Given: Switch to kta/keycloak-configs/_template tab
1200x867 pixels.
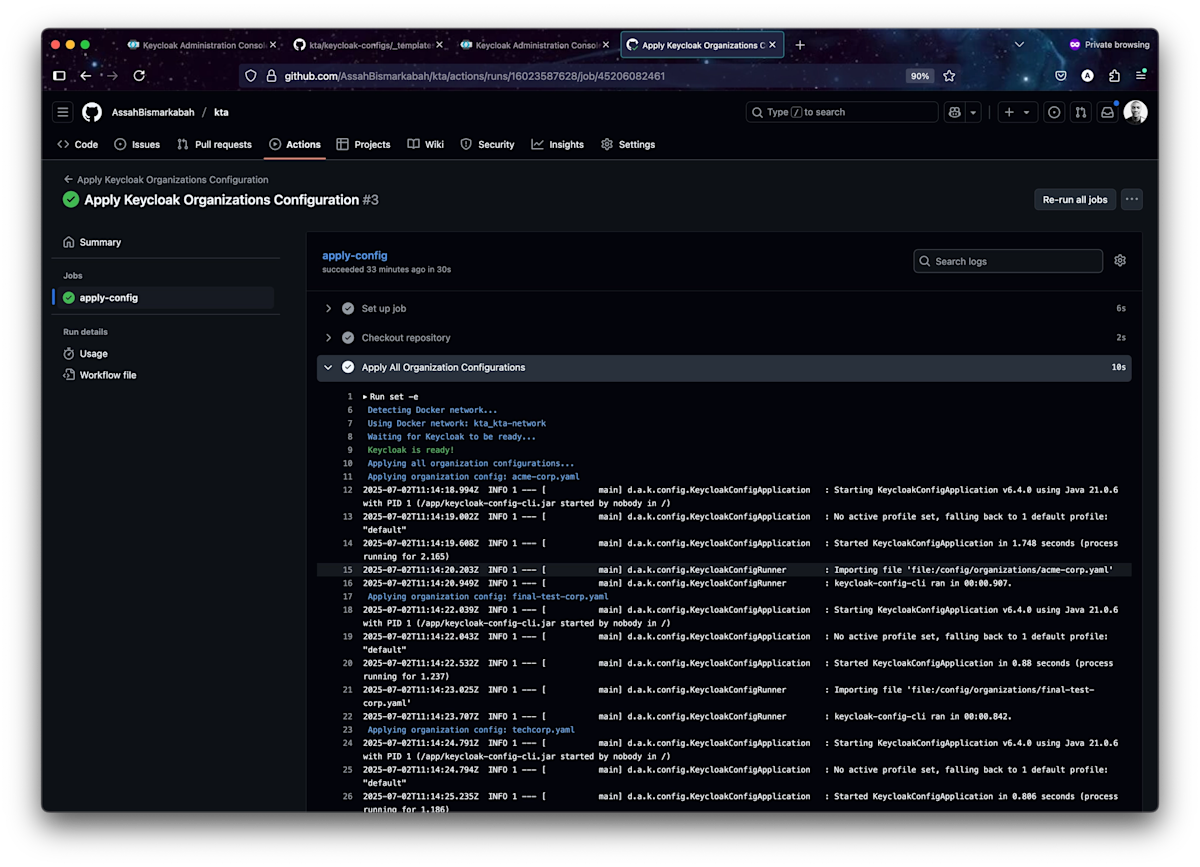Looking at the screenshot, I should (x=369, y=45).
